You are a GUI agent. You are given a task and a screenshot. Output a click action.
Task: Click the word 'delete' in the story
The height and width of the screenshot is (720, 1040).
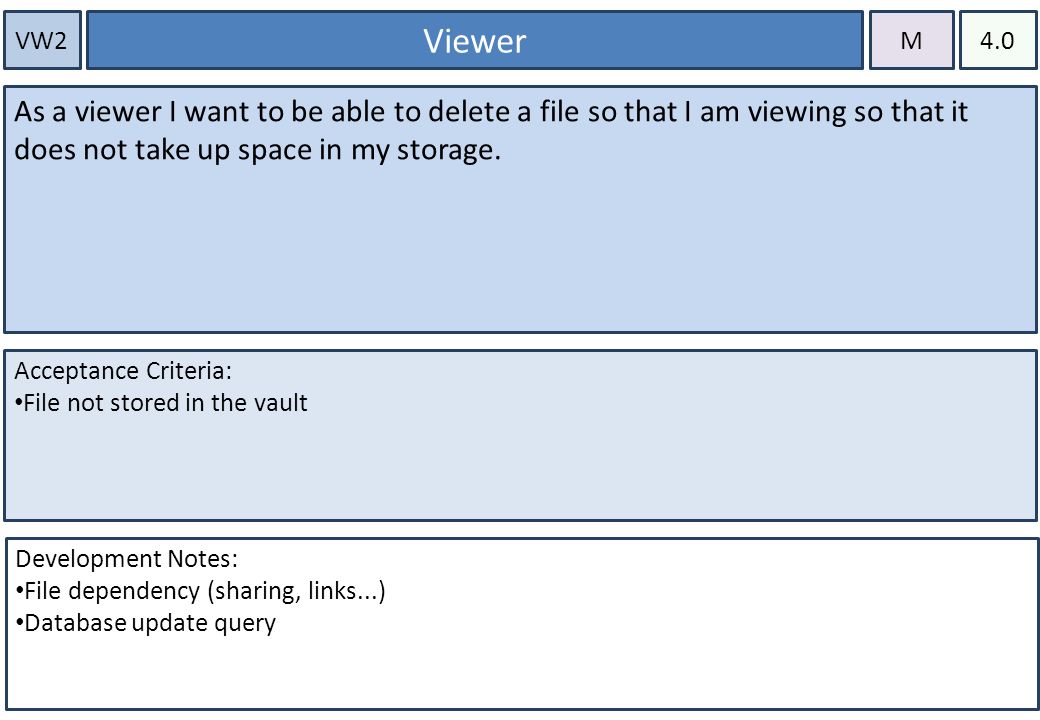470,111
